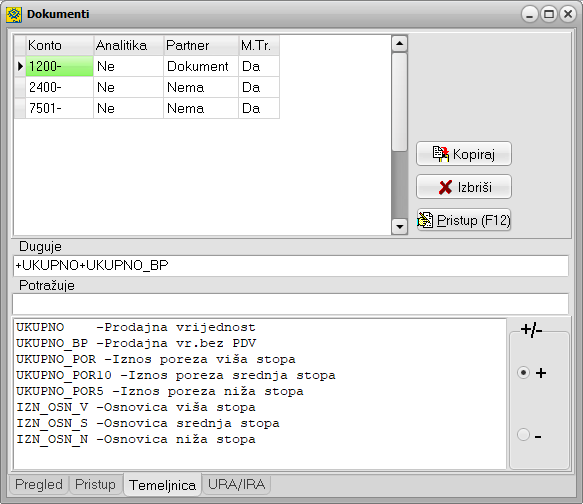This screenshot has width=583, height=504.
Task: Open the URA/IRA tab
Action: pyautogui.click(x=236, y=484)
